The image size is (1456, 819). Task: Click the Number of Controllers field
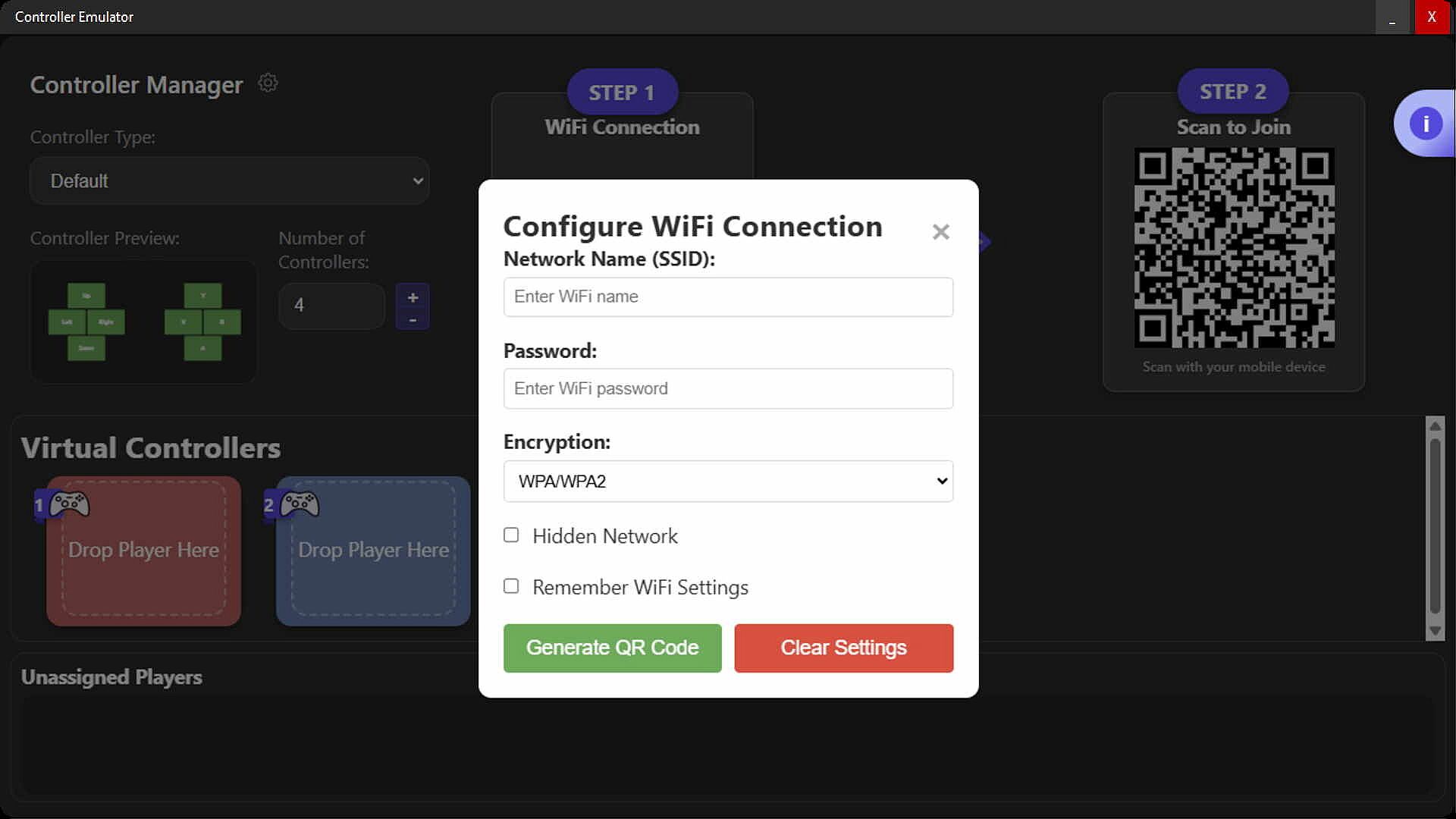(332, 306)
